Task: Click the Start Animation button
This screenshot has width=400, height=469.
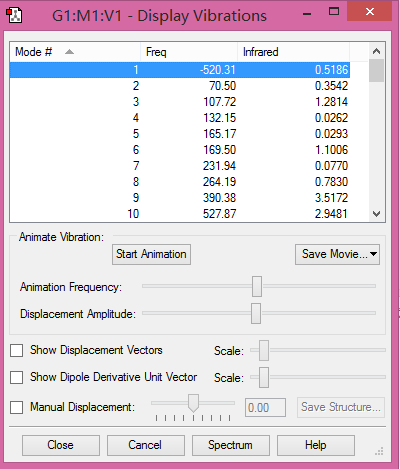Action: pos(151,254)
